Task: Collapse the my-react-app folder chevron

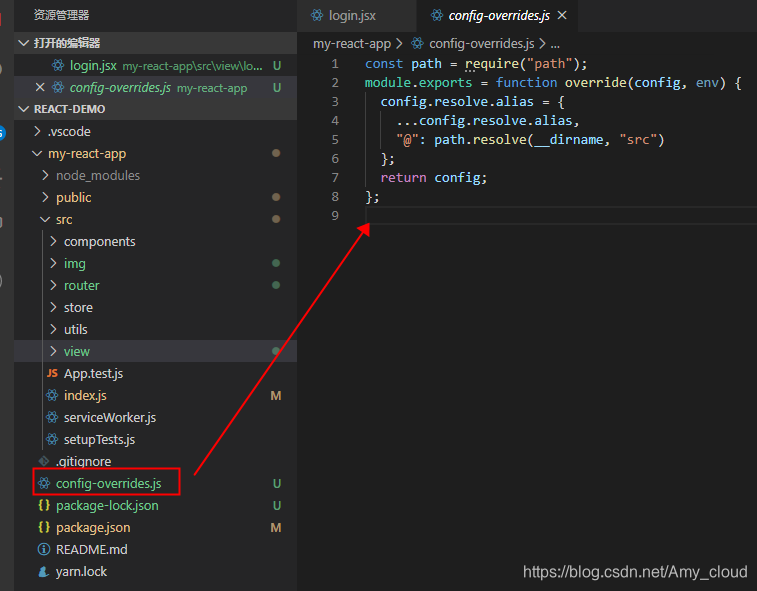Action: point(37,154)
